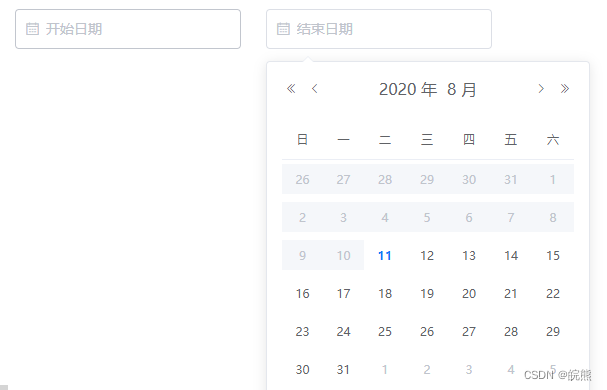Pick August 25 in the calendar
Image resolution: width=607 pixels, height=390 pixels.
385,332
